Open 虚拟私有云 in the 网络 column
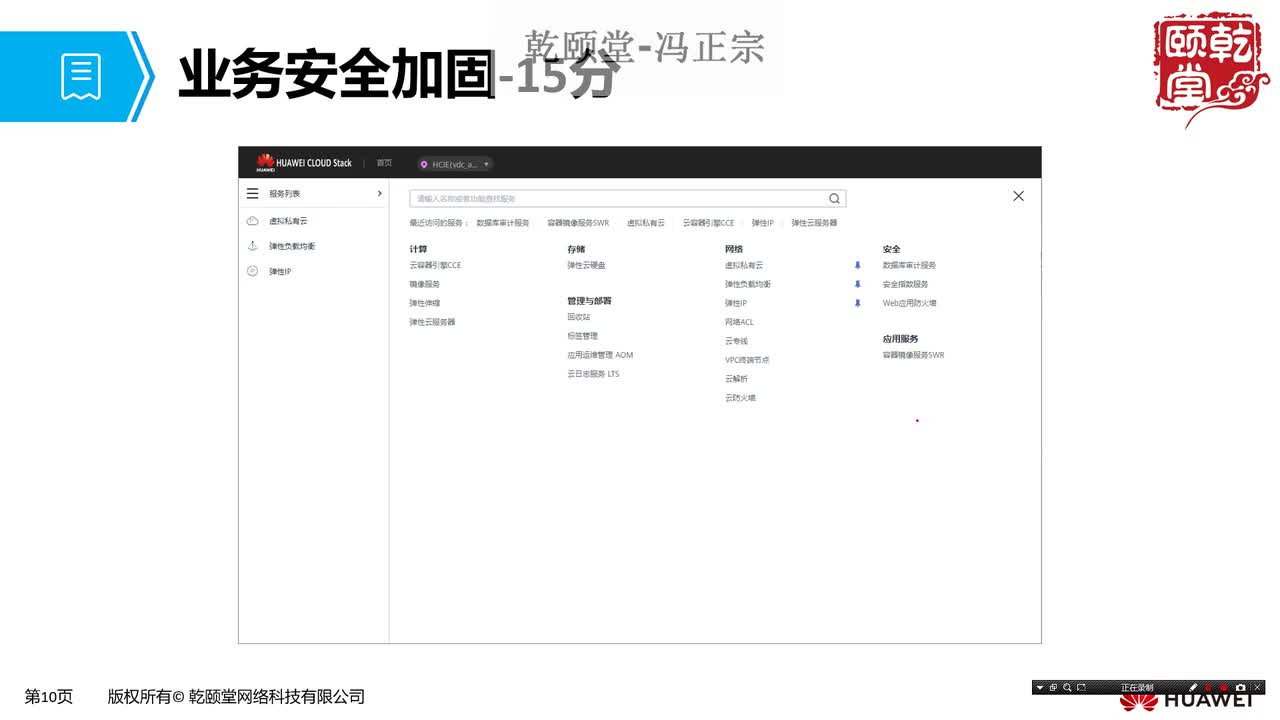 (x=744, y=265)
